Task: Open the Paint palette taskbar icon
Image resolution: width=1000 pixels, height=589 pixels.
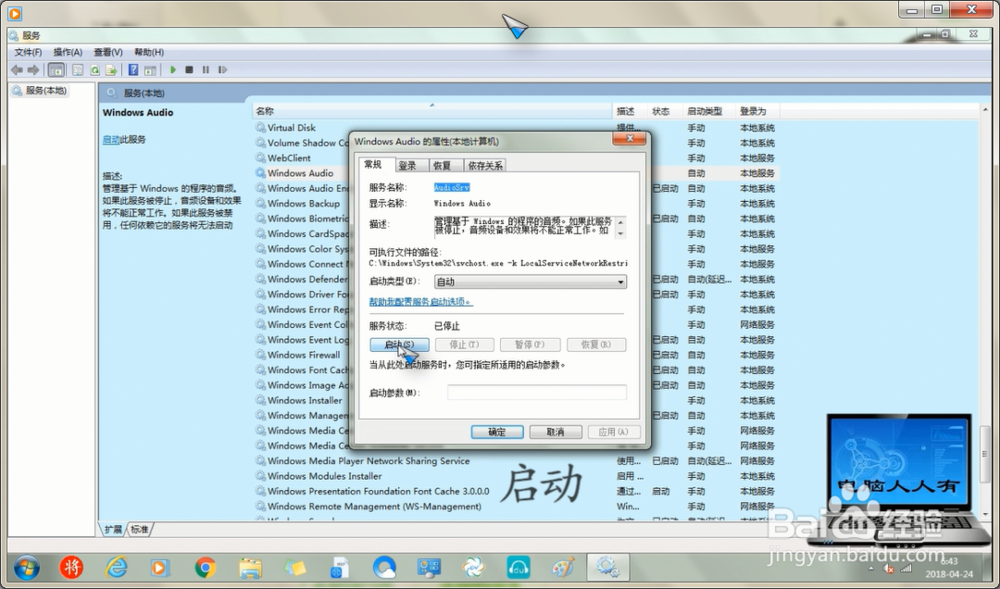Action: coord(562,567)
